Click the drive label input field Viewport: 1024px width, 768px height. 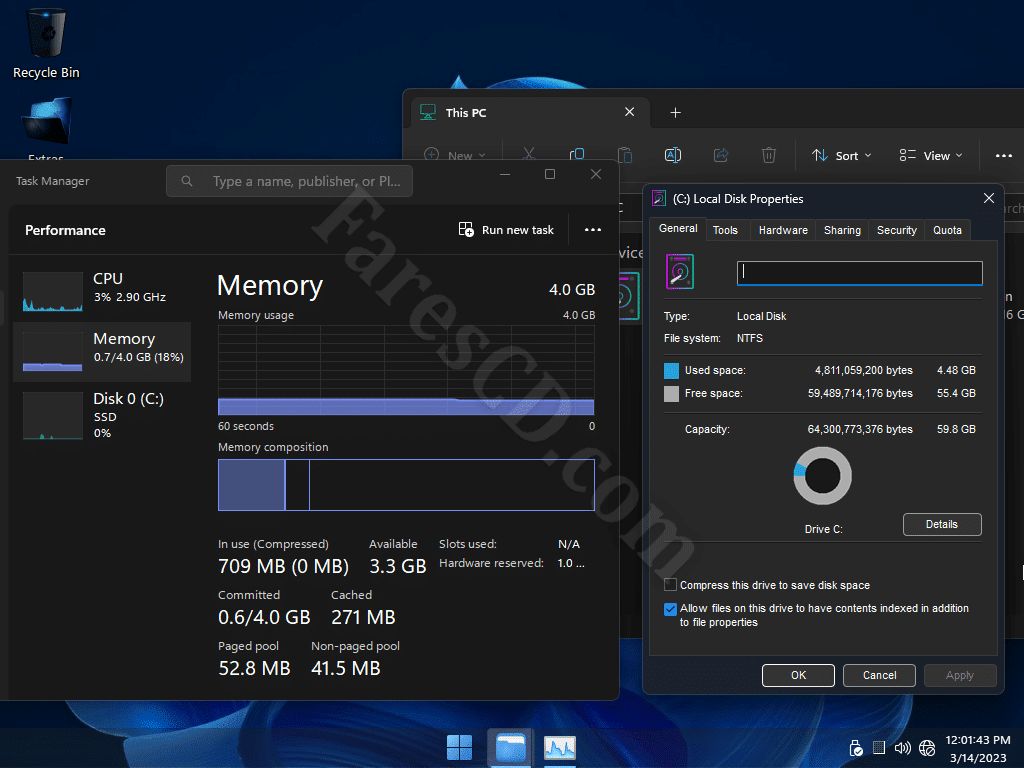click(x=859, y=273)
